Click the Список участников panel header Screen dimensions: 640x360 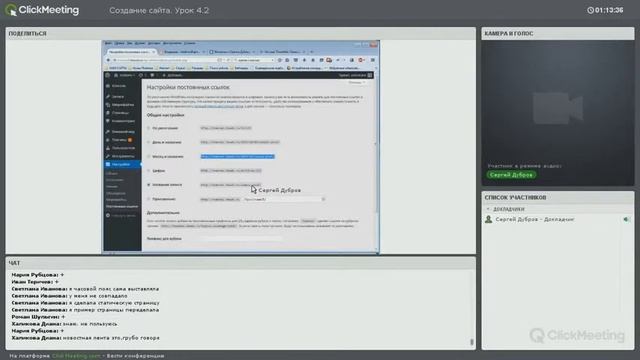click(x=558, y=198)
